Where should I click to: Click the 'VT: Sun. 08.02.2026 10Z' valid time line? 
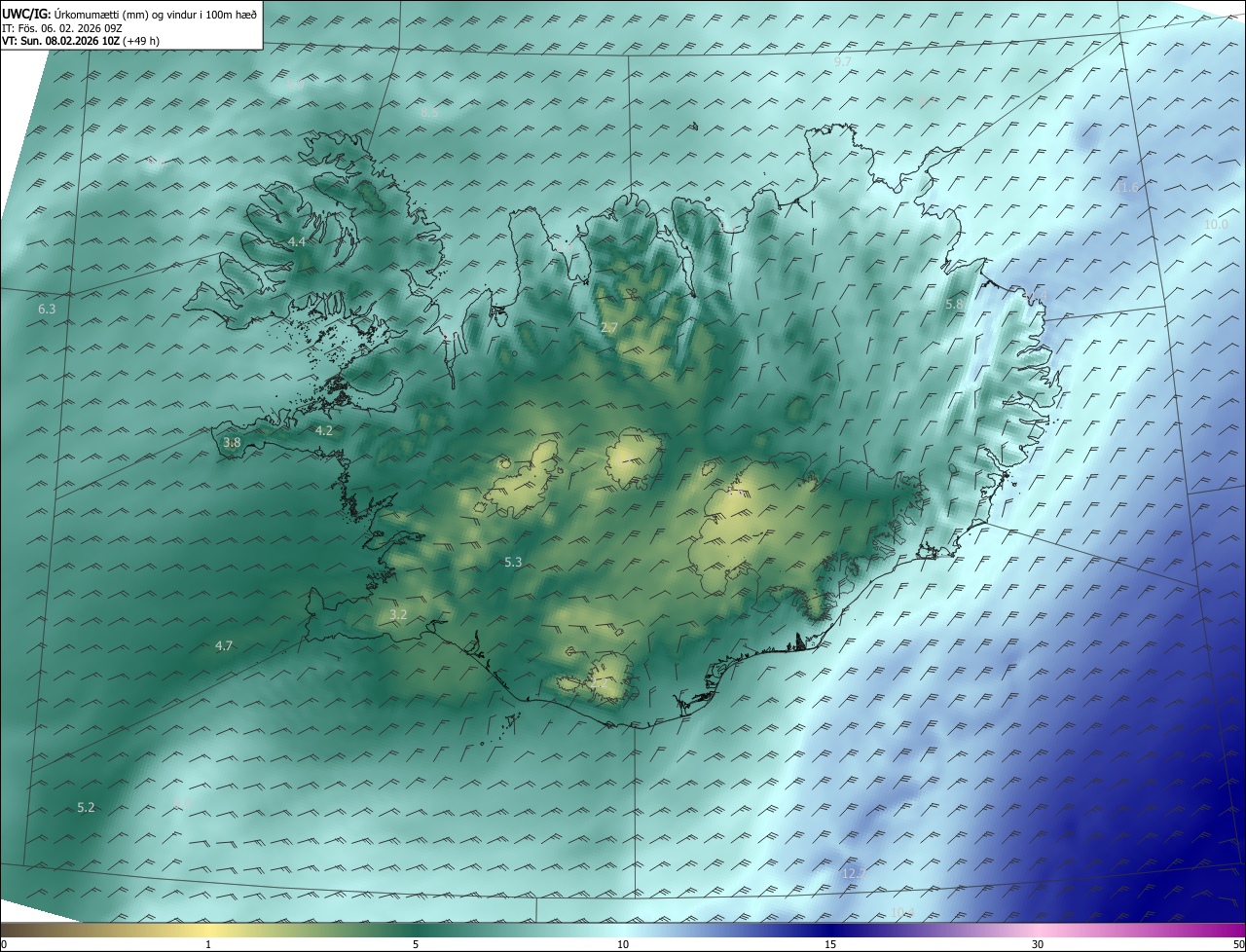[81, 41]
